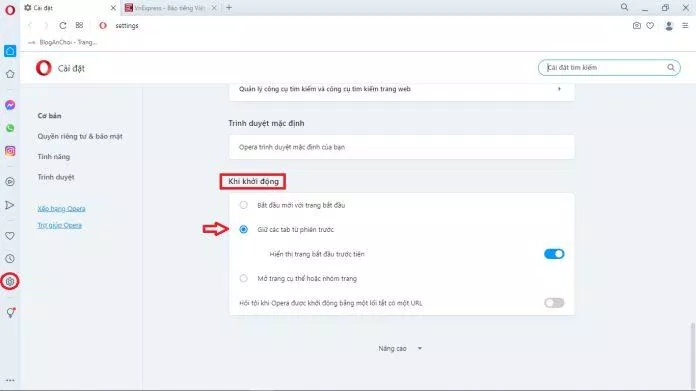Open 'Quản lý công cụ tìm kiếm' arrow row
Image resolution: width=696 pixels, height=391 pixels.
click(402, 89)
